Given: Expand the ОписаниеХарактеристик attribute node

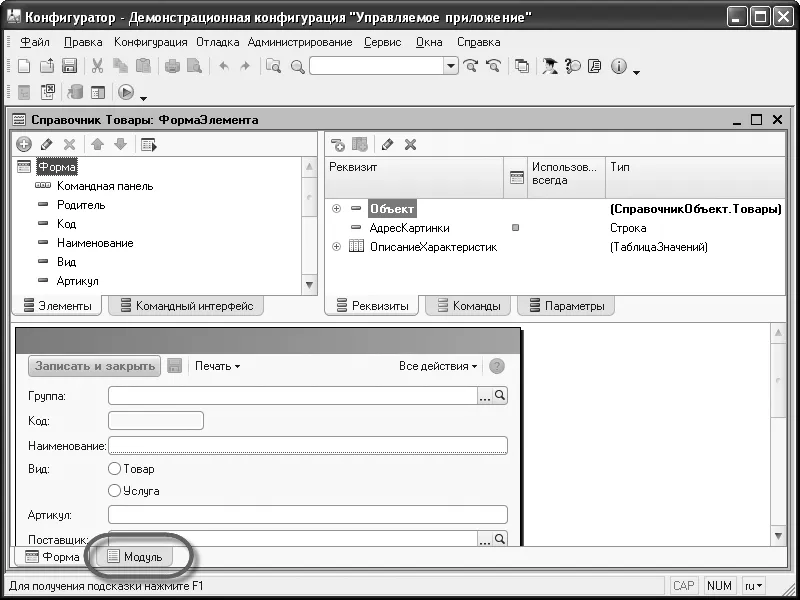Looking at the screenshot, I should pyautogui.click(x=336, y=247).
